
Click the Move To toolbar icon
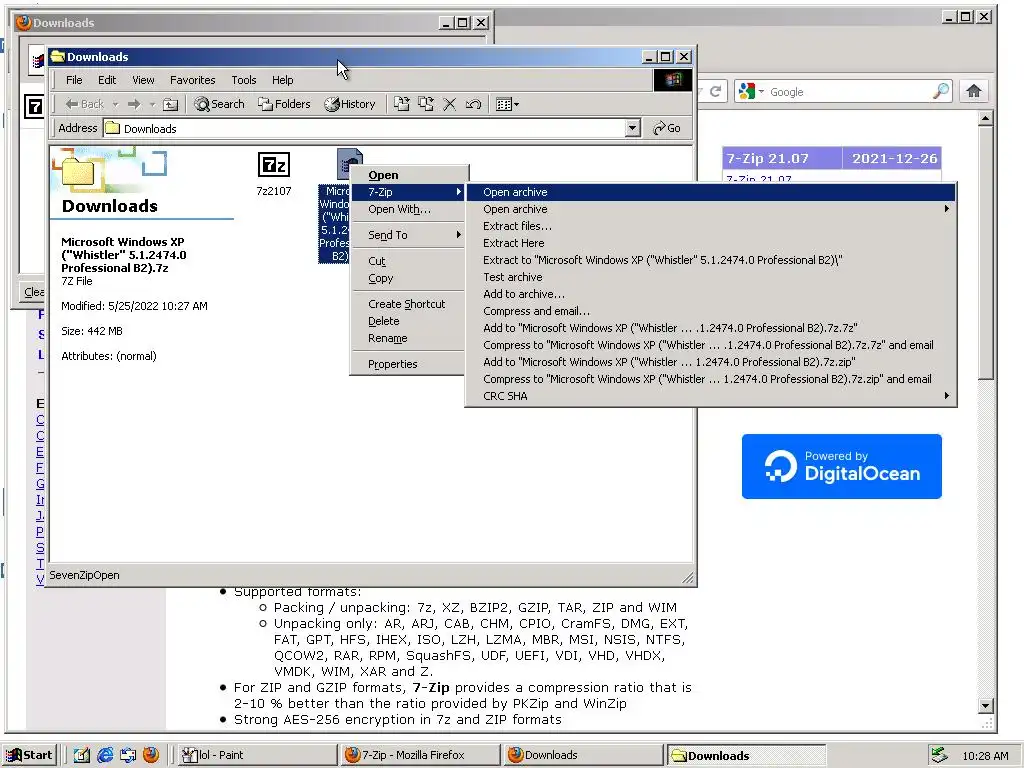click(402, 104)
